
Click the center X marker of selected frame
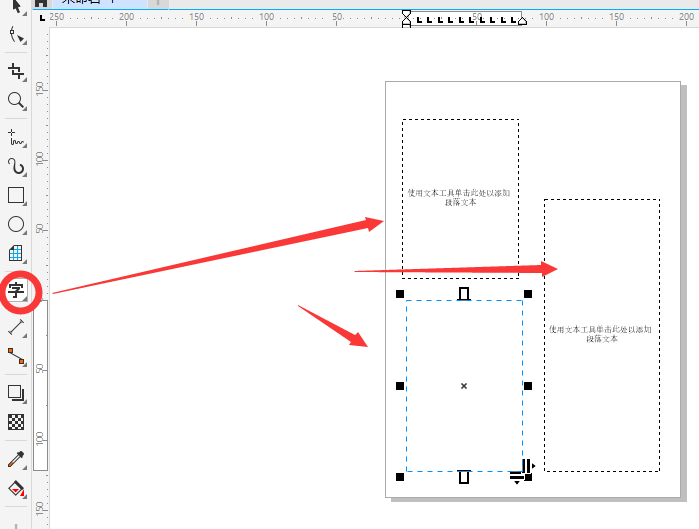pos(464,386)
